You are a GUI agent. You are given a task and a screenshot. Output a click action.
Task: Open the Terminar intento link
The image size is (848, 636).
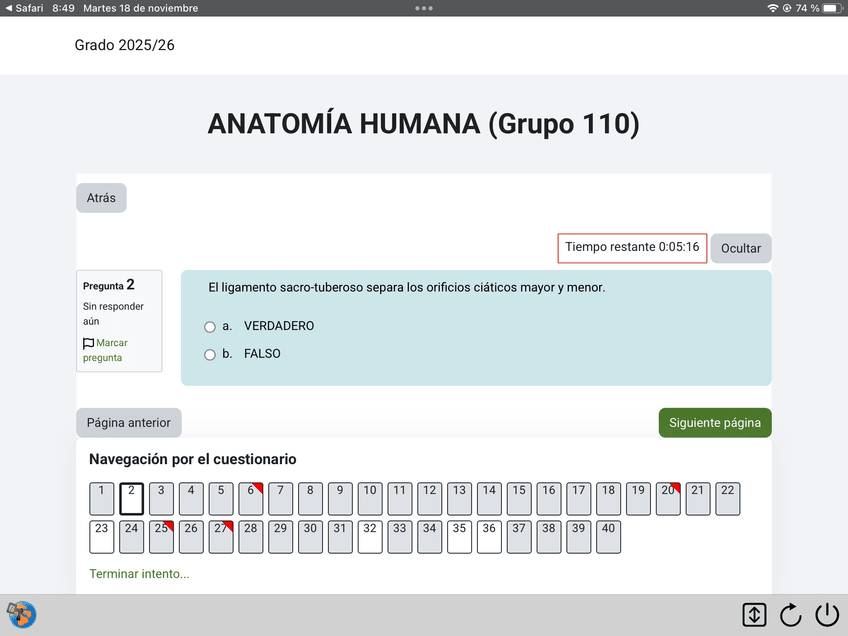pyautogui.click(x=139, y=574)
